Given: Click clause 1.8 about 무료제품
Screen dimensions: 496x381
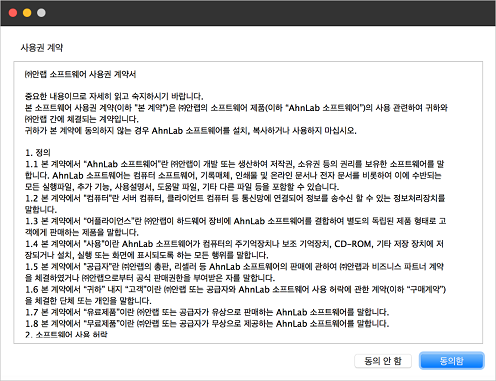Looking at the screenshot, I should pyautogui.click(x=207, y=323).
